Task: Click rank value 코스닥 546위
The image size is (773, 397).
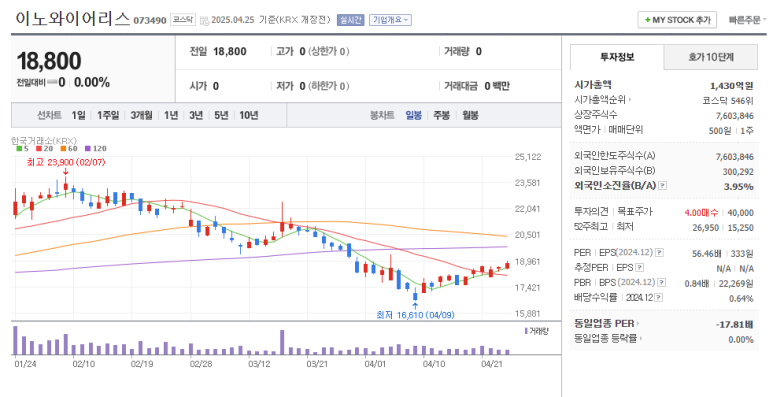Action: pyautogui.click(x=728, y=101)
